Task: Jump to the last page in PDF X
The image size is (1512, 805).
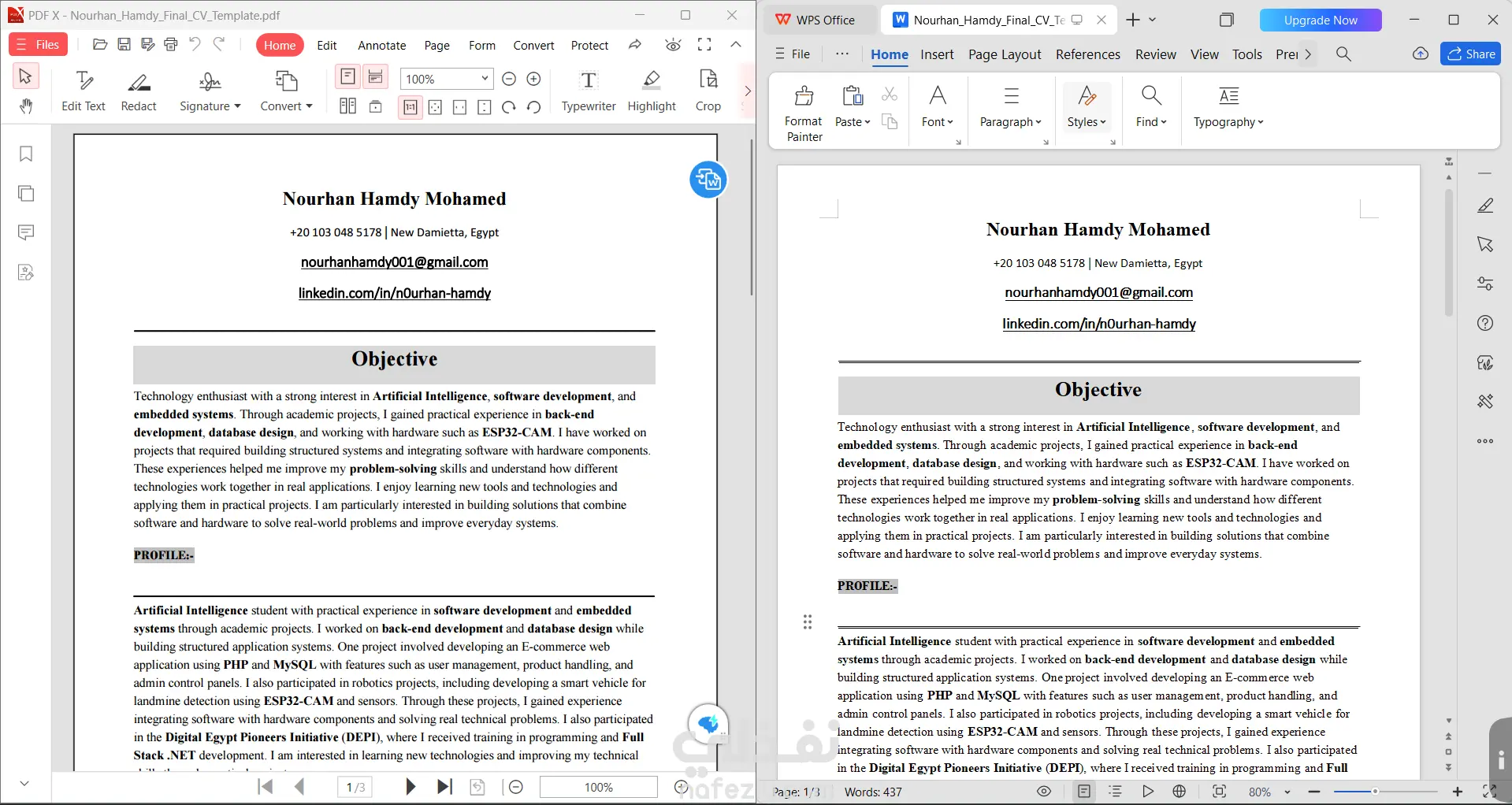Action: coord(444,787)
